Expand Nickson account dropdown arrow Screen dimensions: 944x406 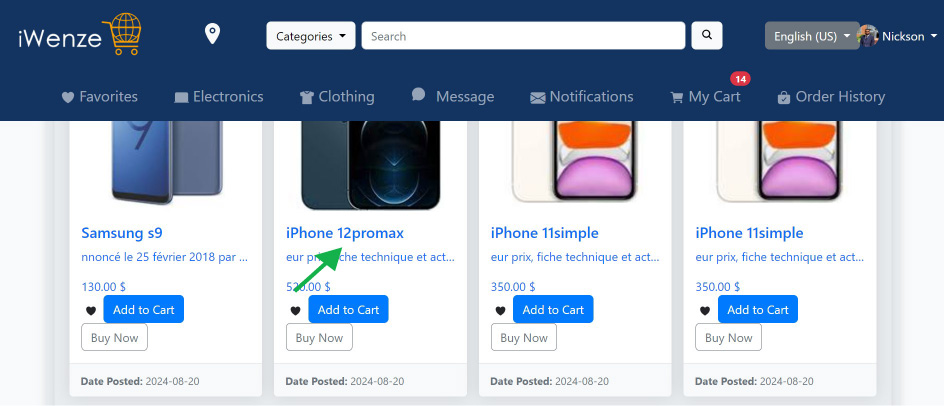(934, 36)
